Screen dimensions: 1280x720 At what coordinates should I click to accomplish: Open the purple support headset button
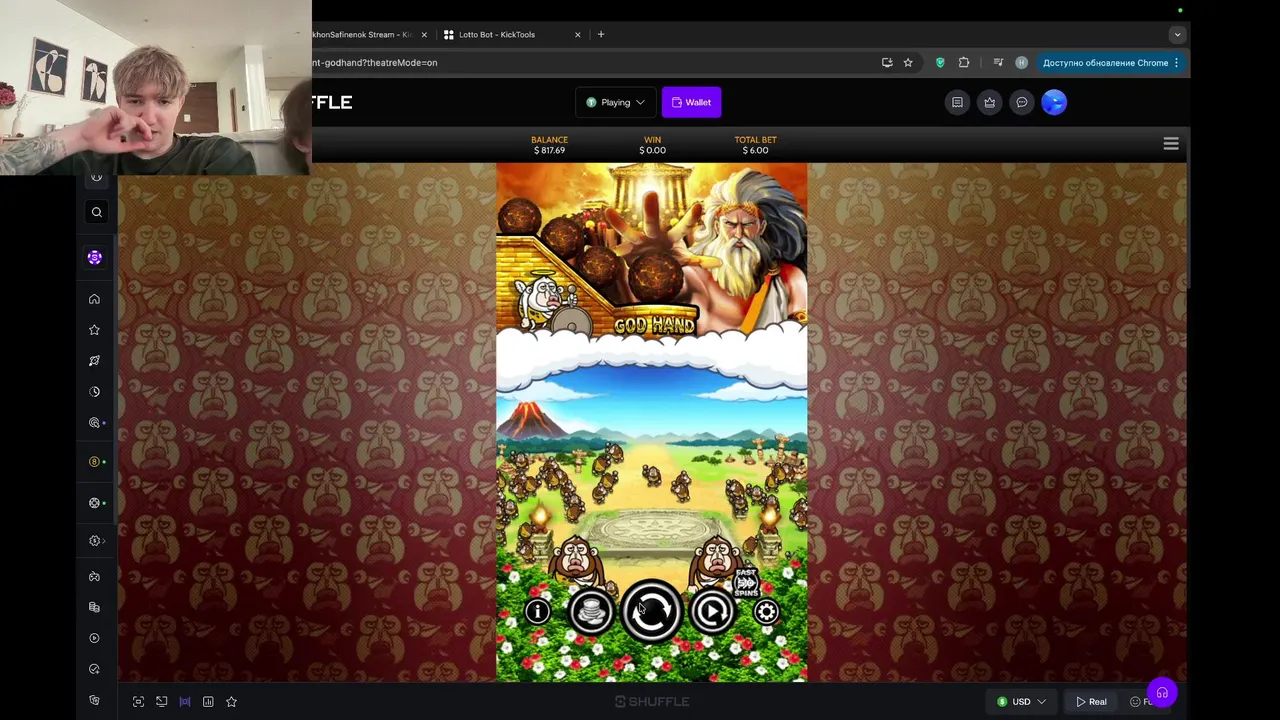[1162, 692]
